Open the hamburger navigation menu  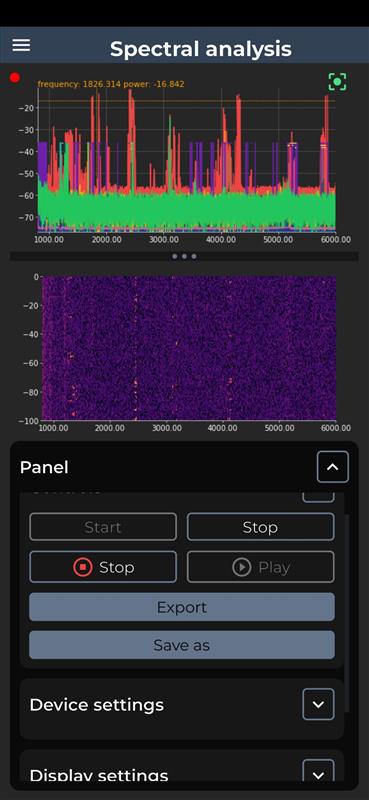21,45
